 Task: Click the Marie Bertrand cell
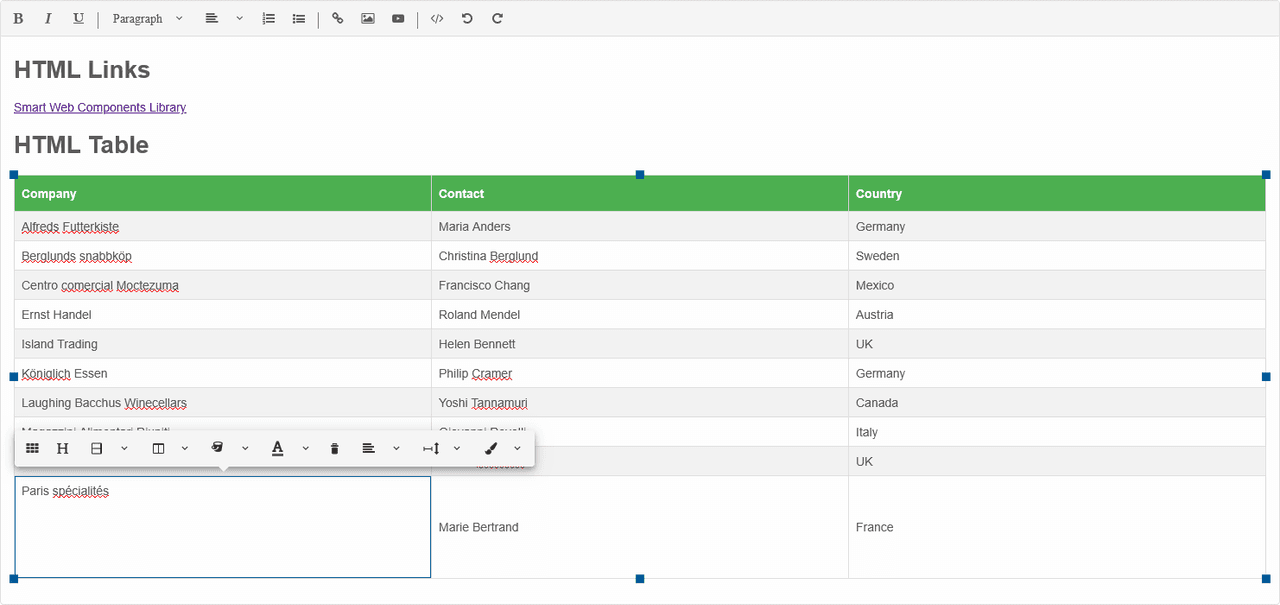tap(640, 527)
